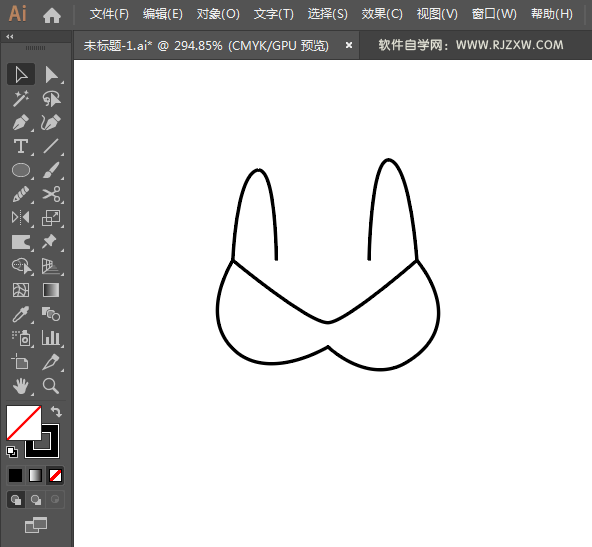The image size is (592, 547).
Task: Activate the Direct Selection arrow tool
Action: 51,74
